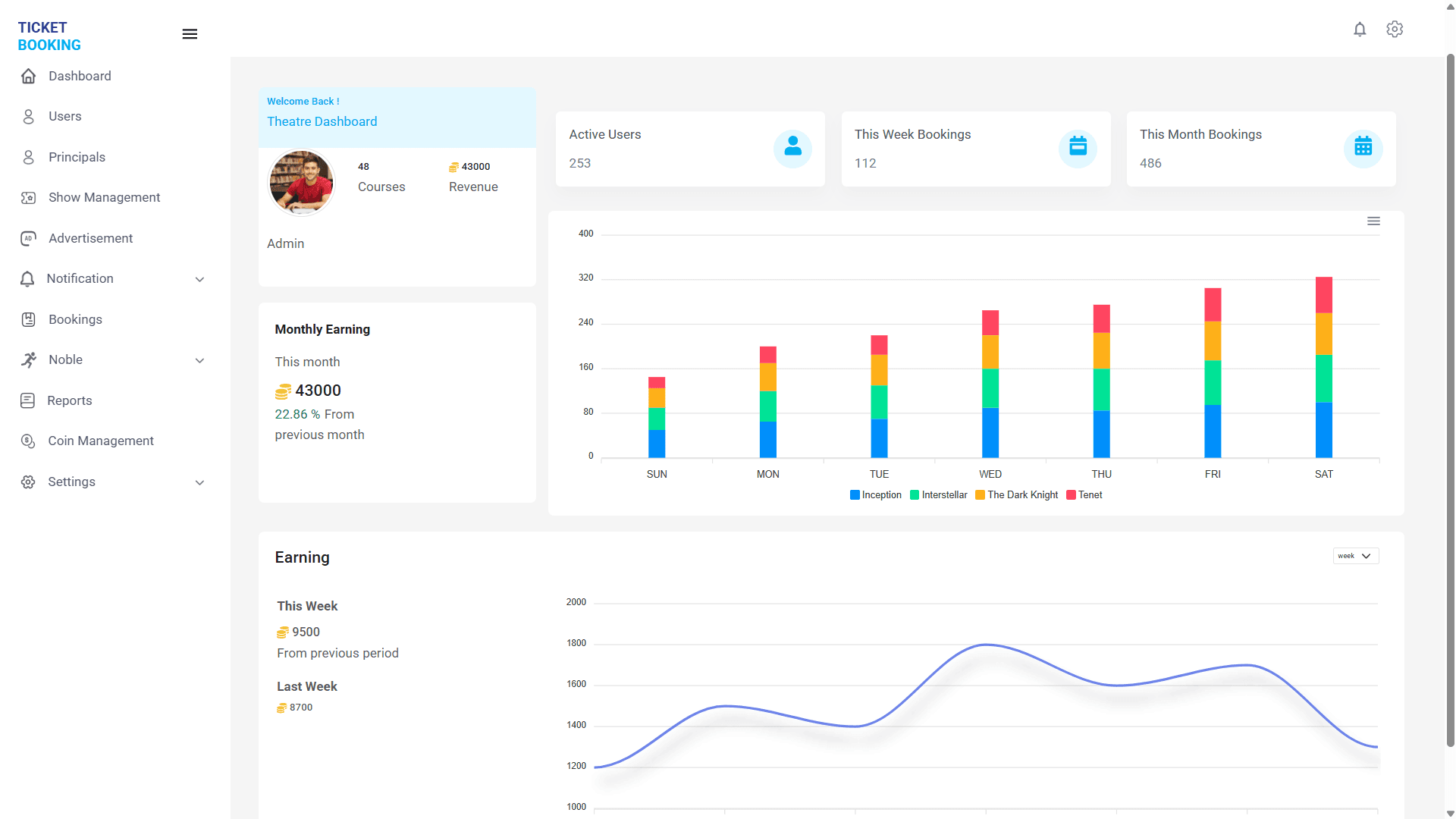Select the Users sidebar icon
Image resolution: width=1456 pixels, height=819 pixels.
tap(28, 116)
